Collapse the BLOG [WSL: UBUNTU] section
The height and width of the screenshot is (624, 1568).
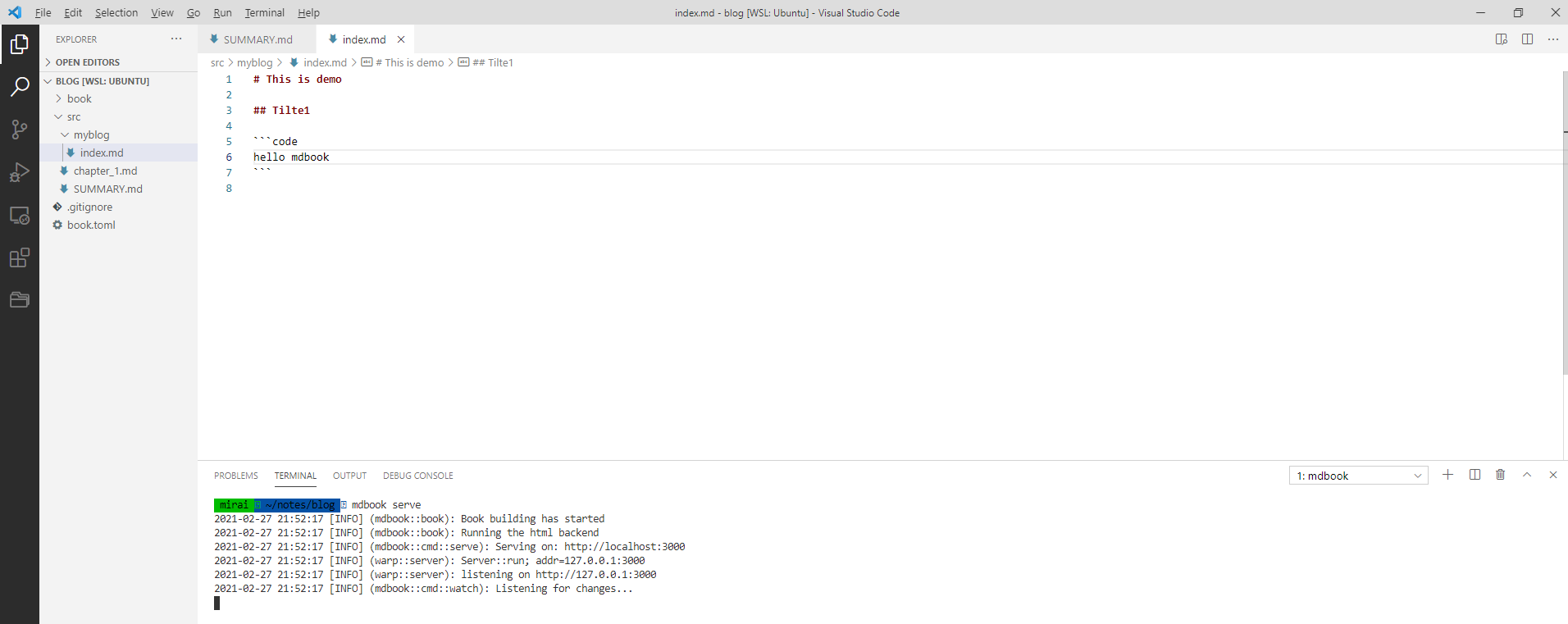(119, 81)
